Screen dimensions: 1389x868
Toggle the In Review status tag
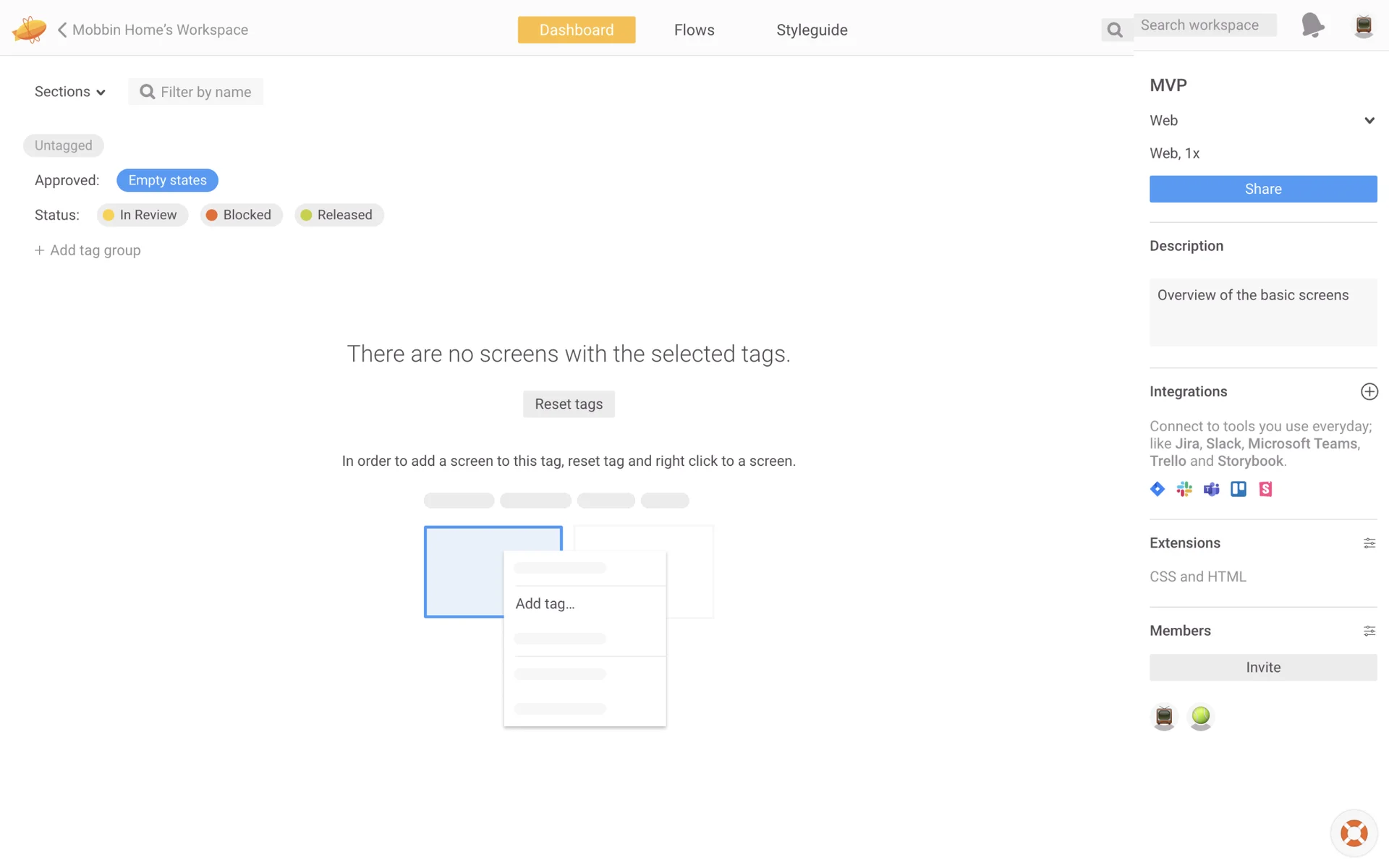[143, 215]
